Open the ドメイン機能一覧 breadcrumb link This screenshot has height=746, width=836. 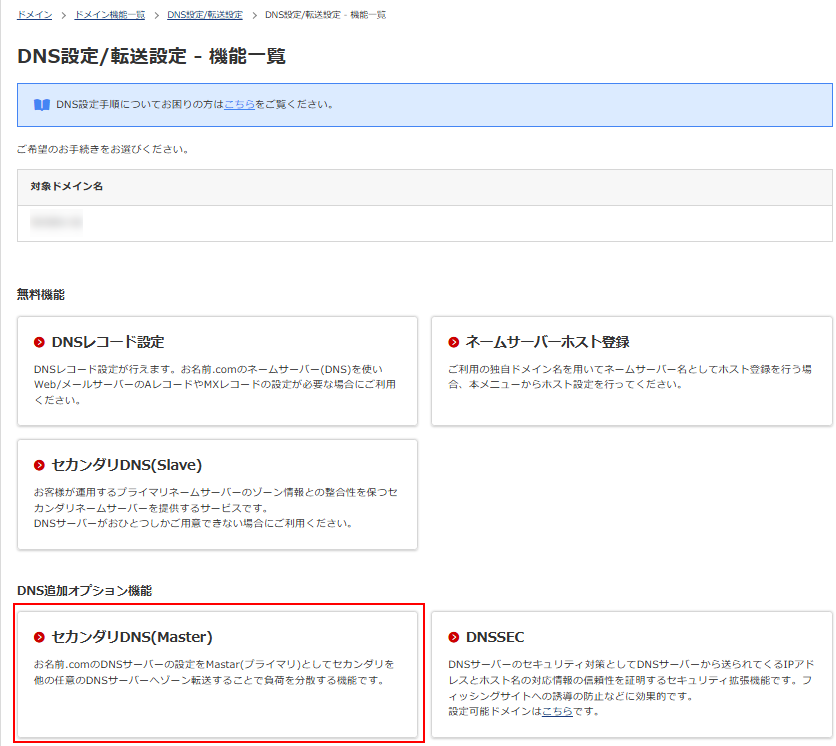click(110, 15)
